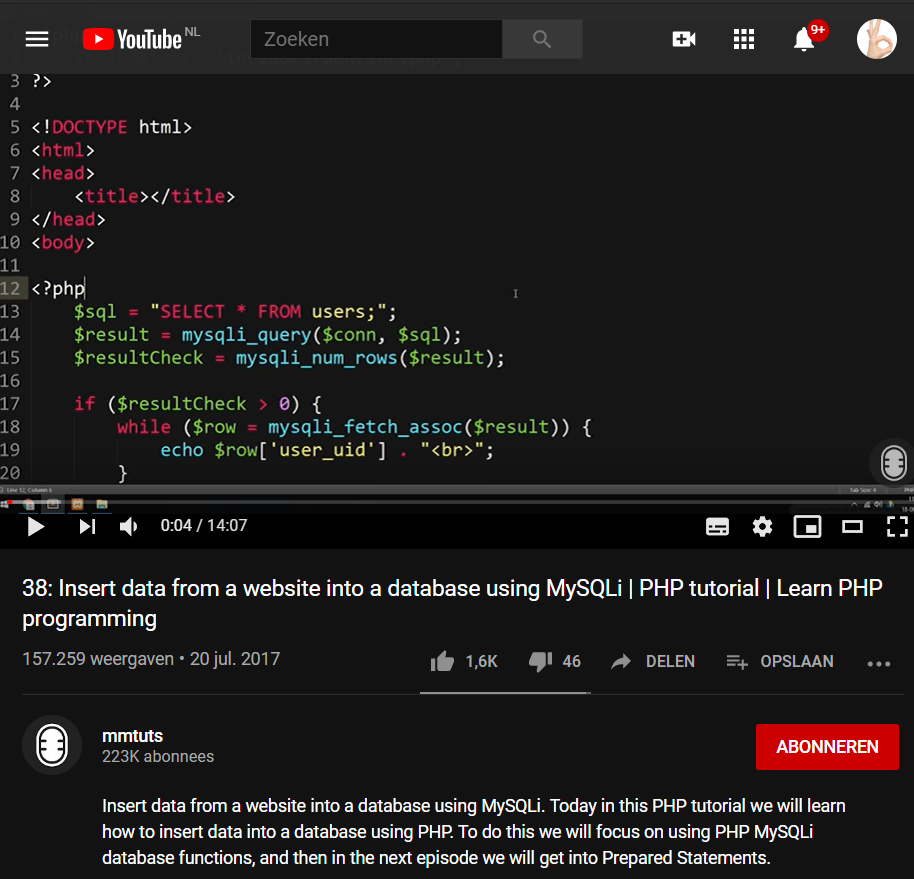Click the share arrow icon

(x=621, y=662)
